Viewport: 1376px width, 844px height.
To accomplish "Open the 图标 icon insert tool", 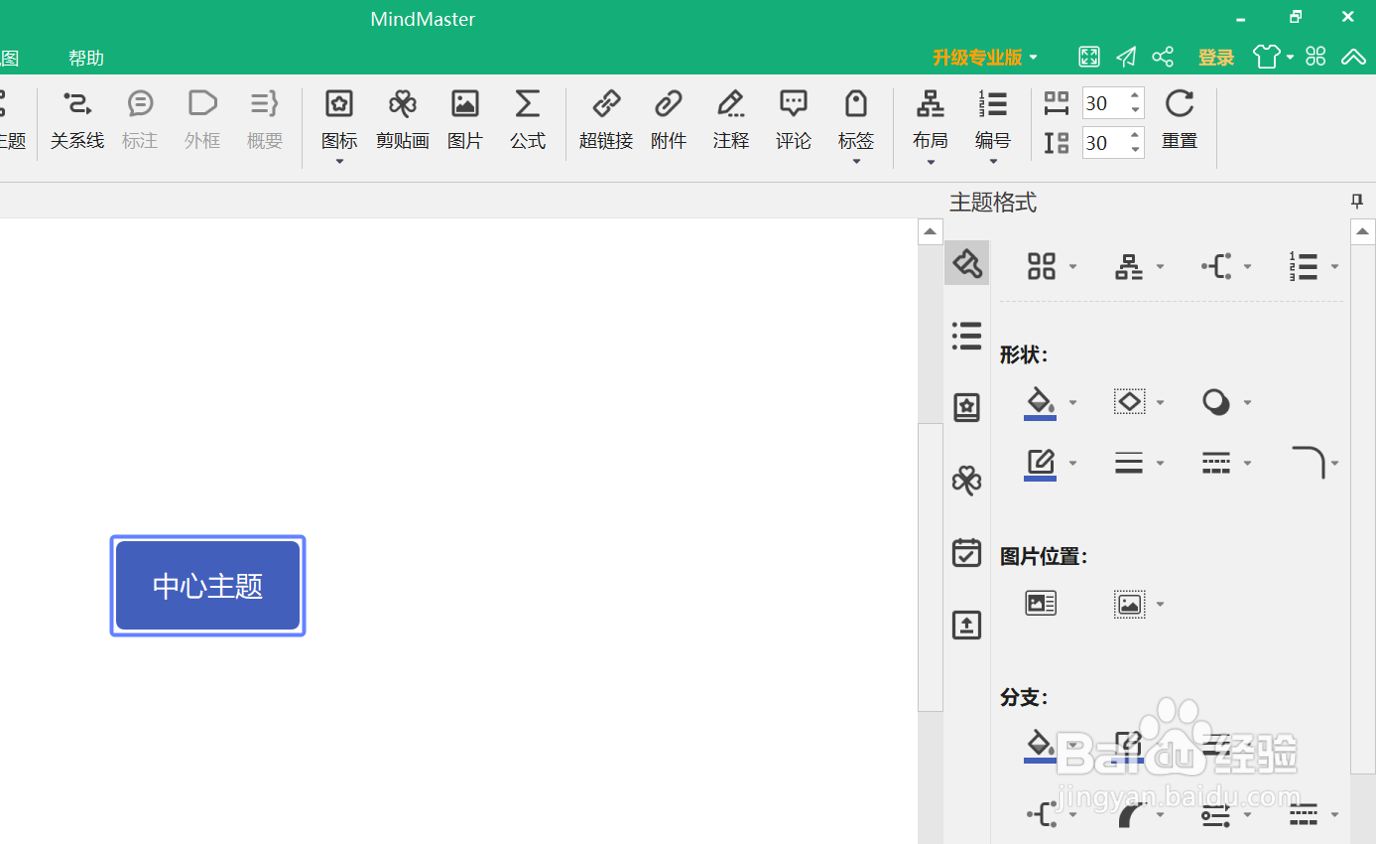I will click(339, 120).
